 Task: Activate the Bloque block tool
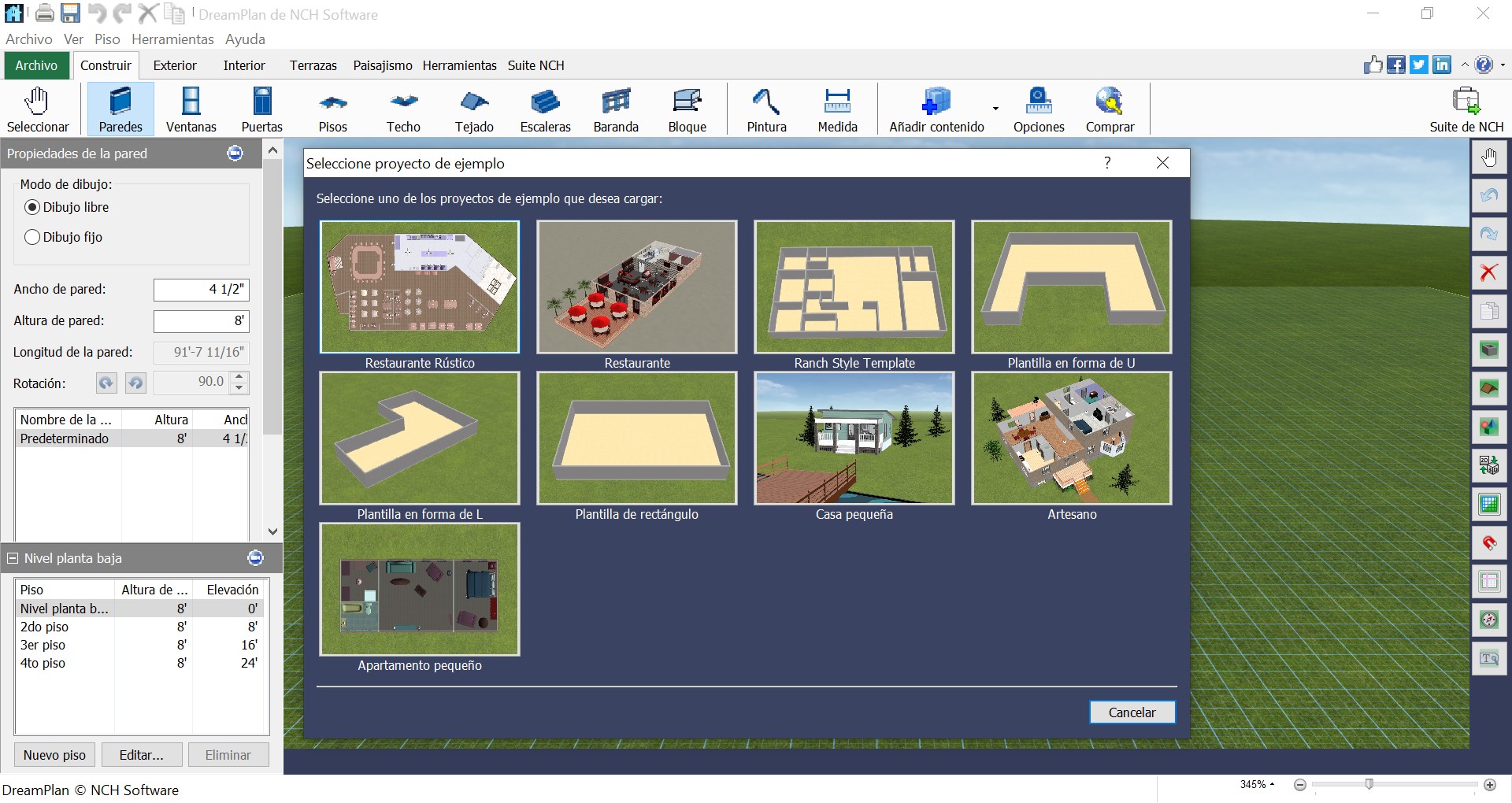point(687,109)
